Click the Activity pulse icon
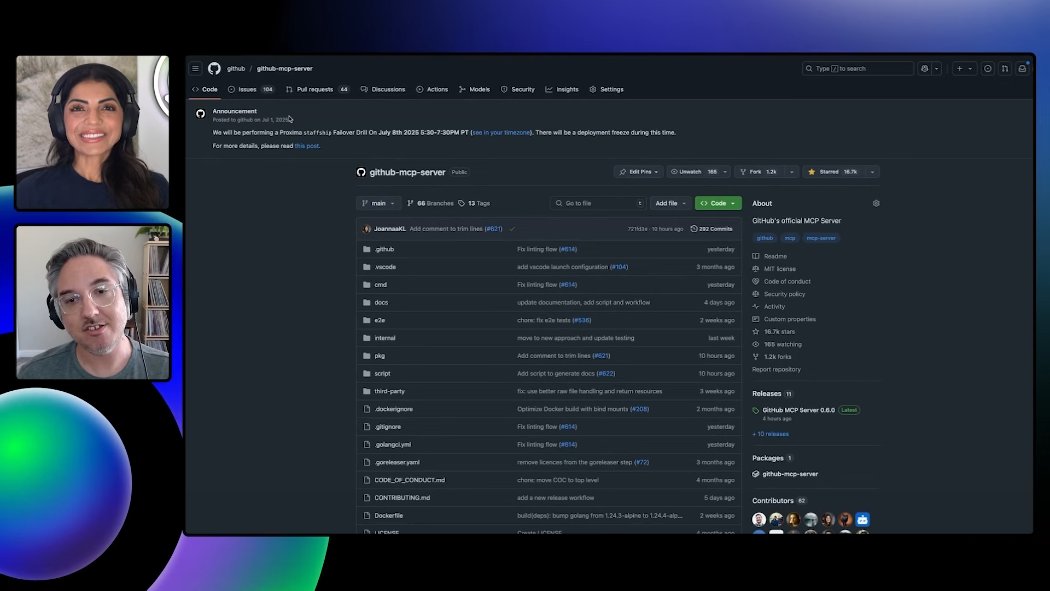Viewport: 1050px width, 591px height. (756, 307)
